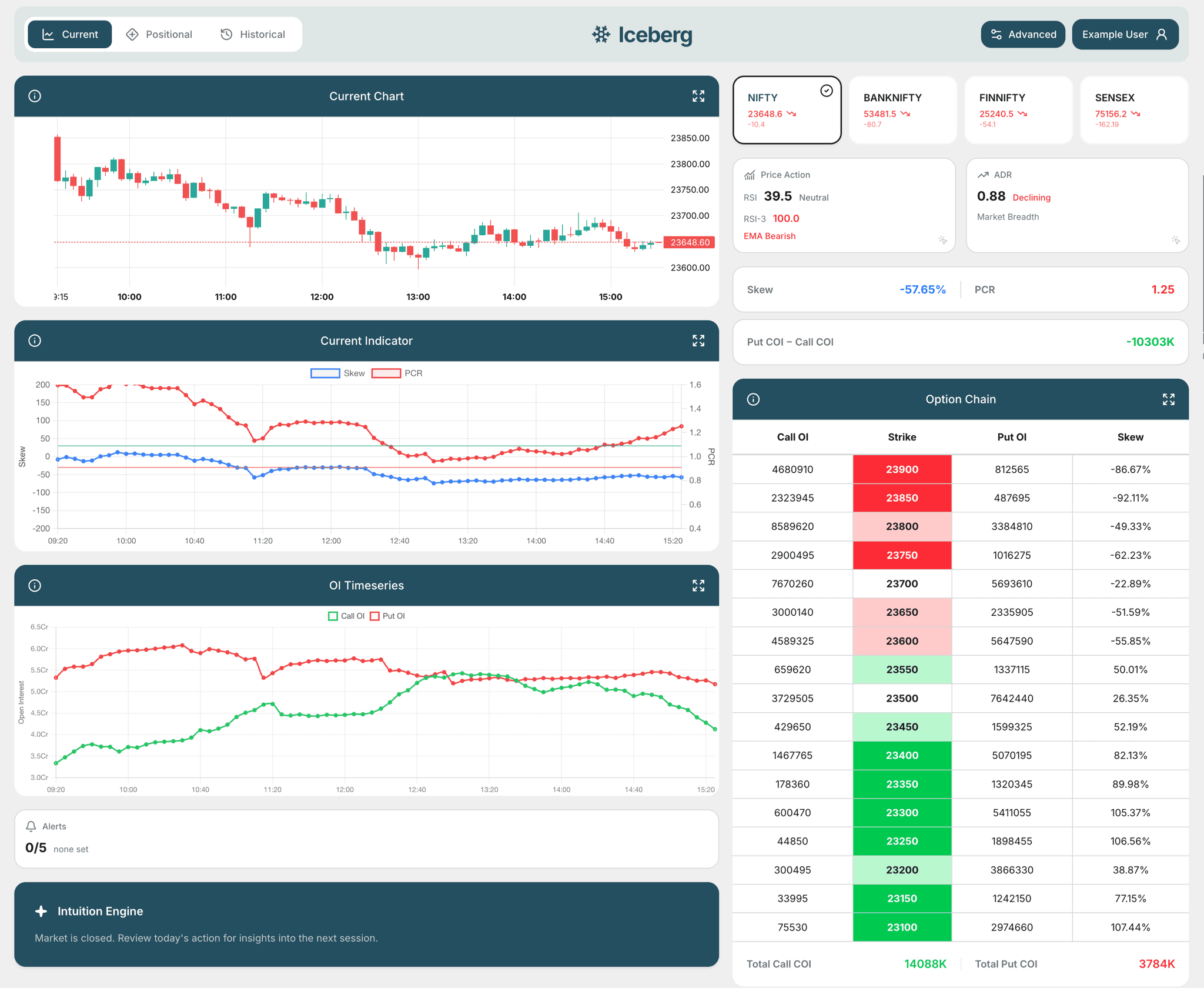Click the EMA Bearish label
This screenshot has width=1204, height=988.
[769, 236]
